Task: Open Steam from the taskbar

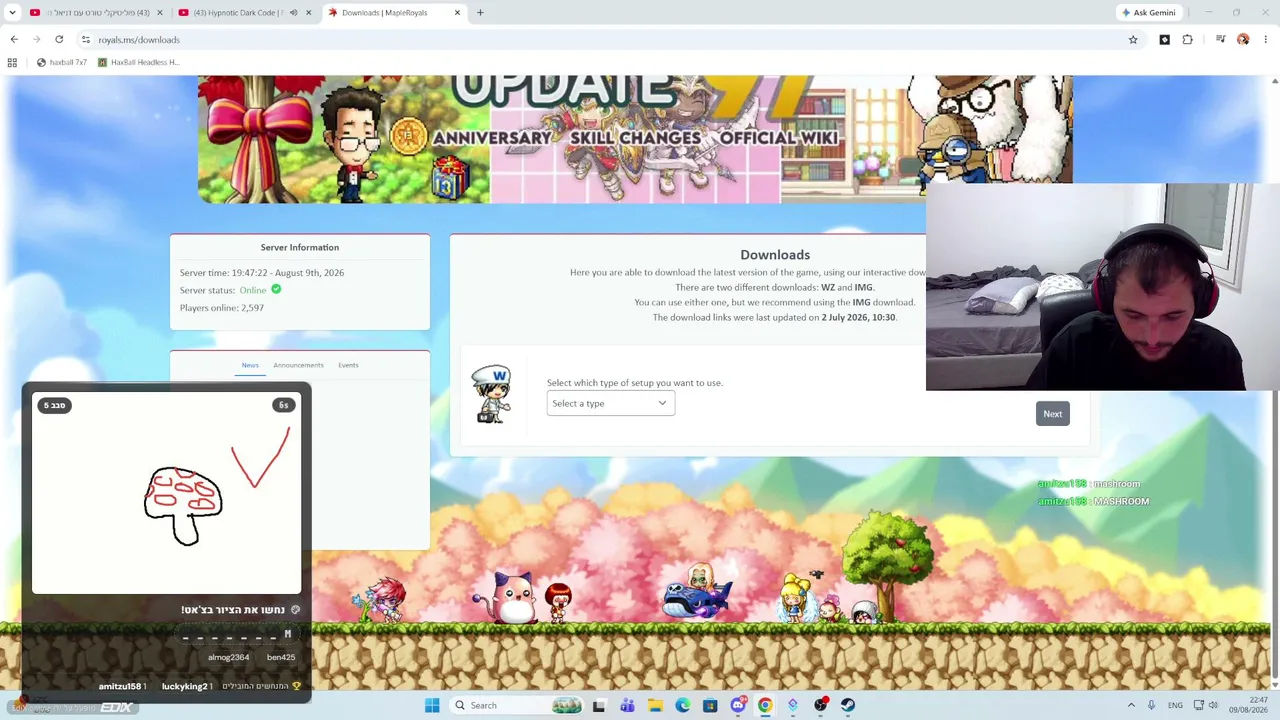Action: (848, 705)
